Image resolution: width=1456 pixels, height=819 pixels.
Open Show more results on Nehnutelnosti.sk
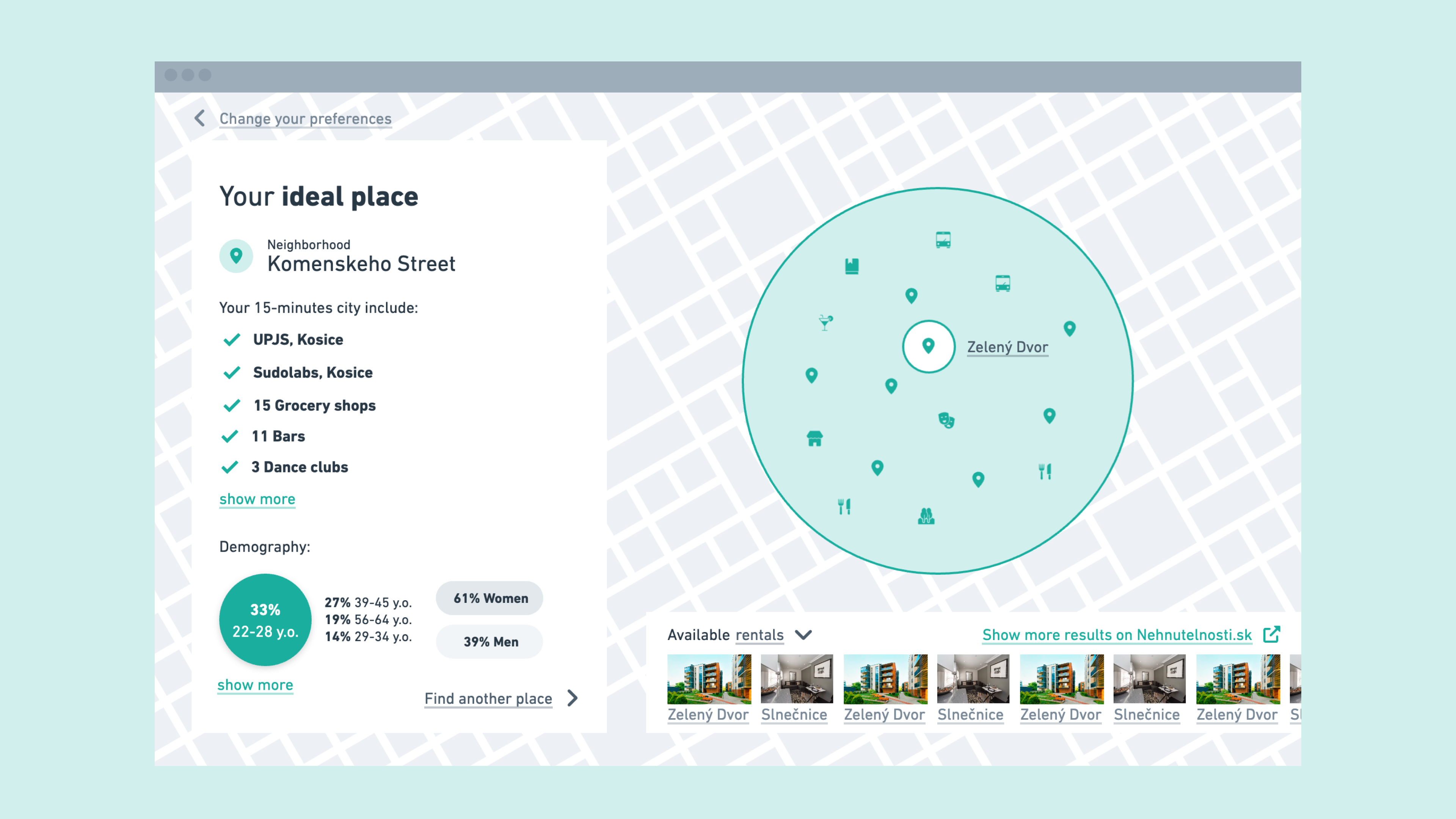tap(1117, 635)
